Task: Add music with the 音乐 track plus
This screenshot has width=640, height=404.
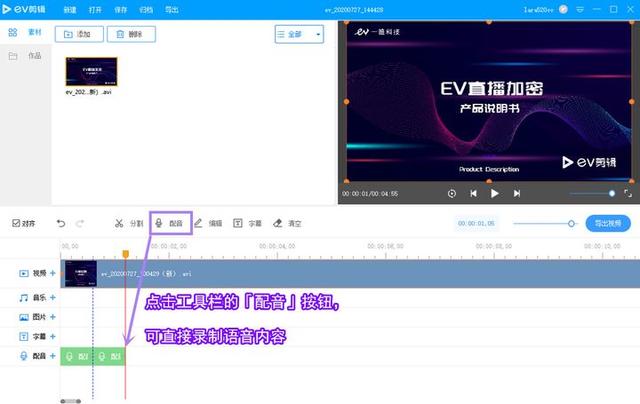Action: [x=53, y=297]
